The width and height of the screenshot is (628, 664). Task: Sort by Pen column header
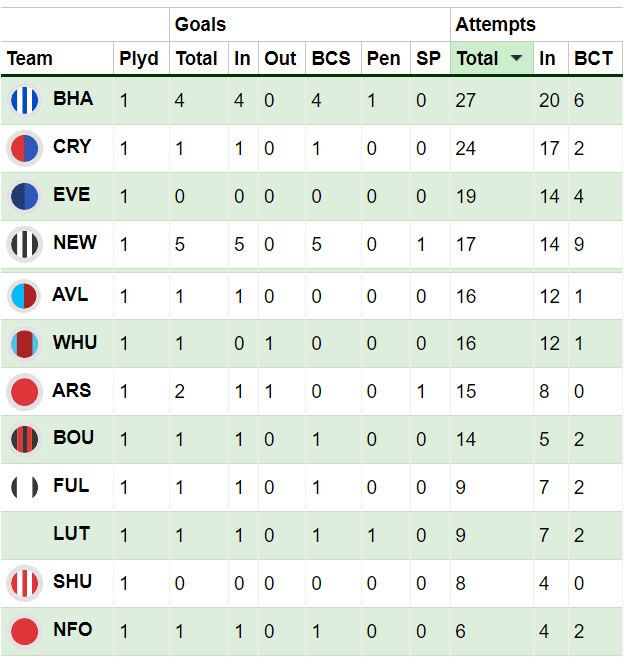tap(383, 59)
